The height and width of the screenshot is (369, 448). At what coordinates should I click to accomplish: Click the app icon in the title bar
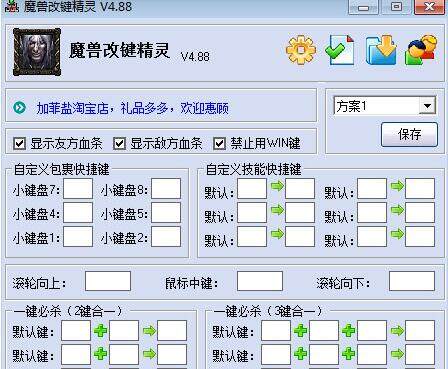coord(12,7)
